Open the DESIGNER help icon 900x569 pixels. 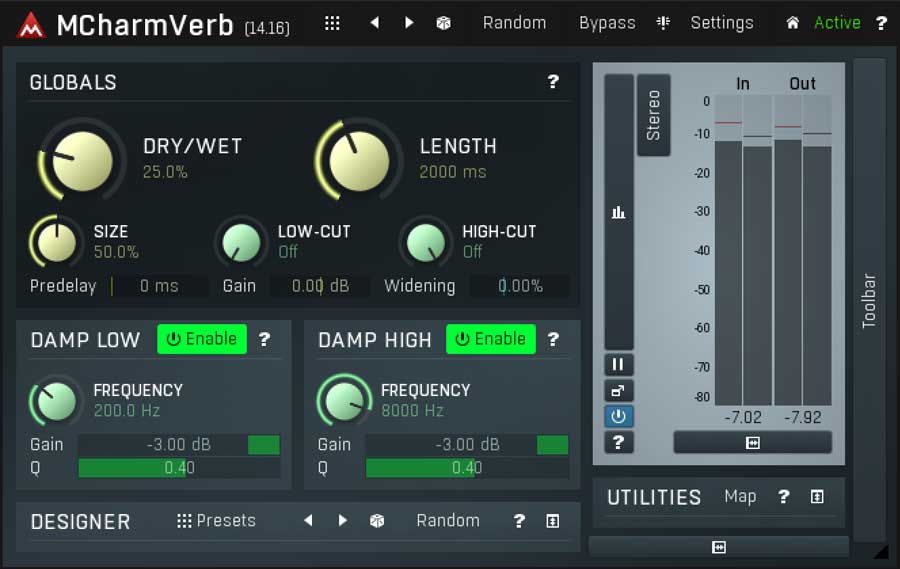coord(519,521)
